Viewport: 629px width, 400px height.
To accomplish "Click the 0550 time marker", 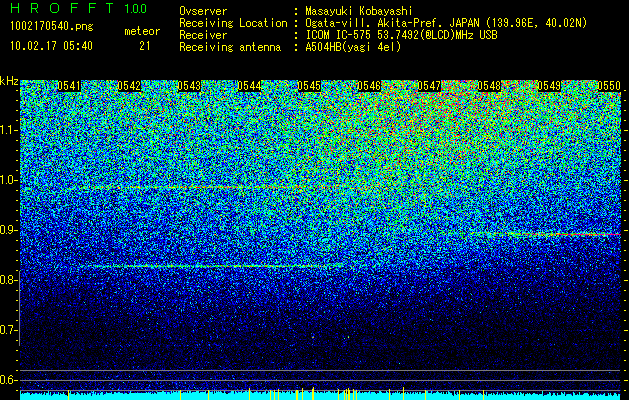I will pos(609,86).
